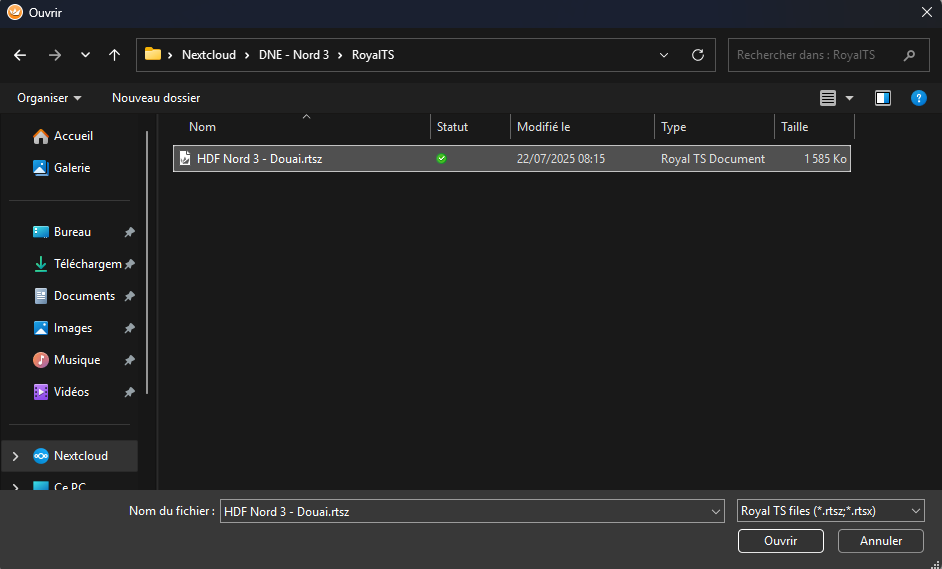Image resolution: width=942 pixels, height=569 pixels.
Task: Open Vidéos quick access folder
Action: (69, 392)
